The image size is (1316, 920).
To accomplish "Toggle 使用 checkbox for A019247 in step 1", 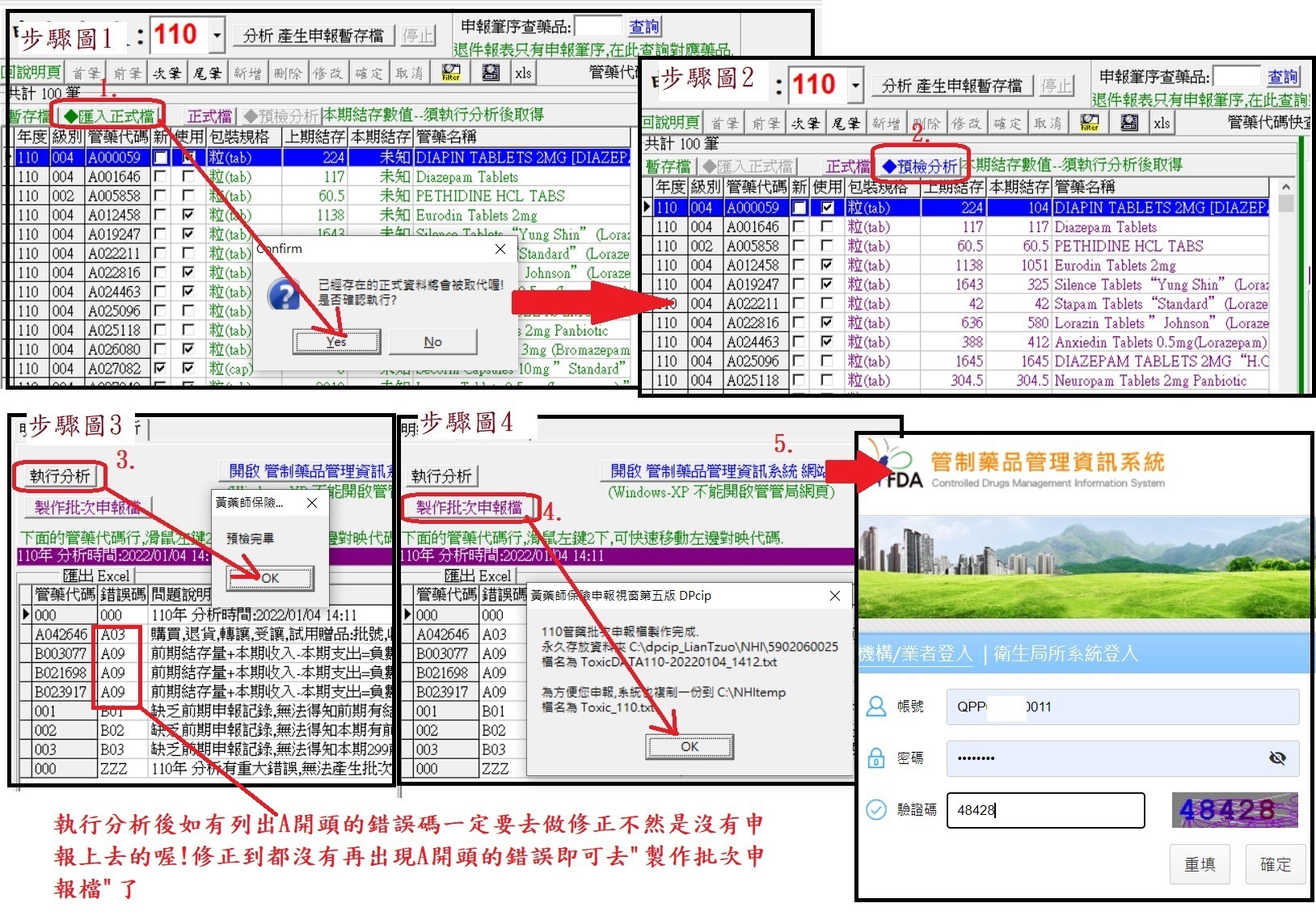I will (x=188, y=234).
